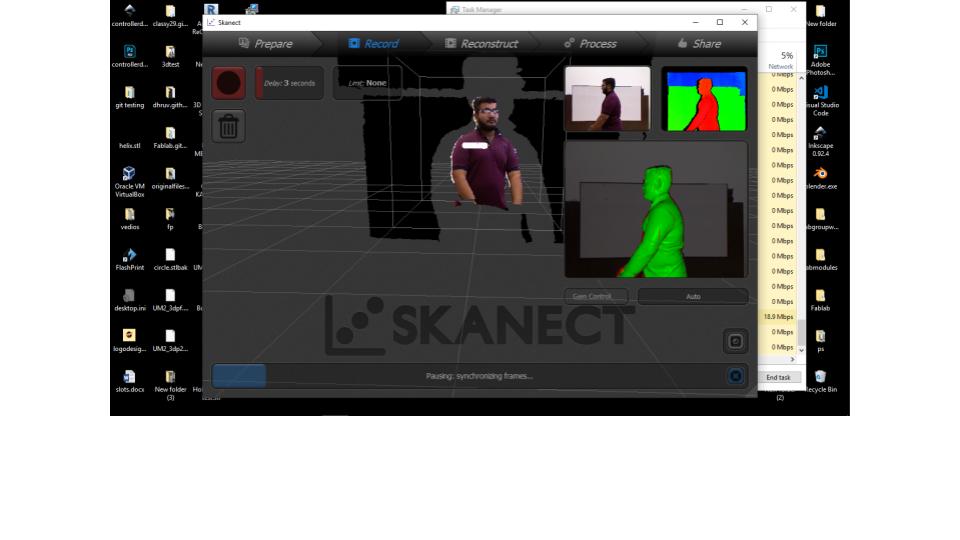Click Task Manager scrollbar down arrow
This screenshot has width=960, height=540.
coord(801,350)
